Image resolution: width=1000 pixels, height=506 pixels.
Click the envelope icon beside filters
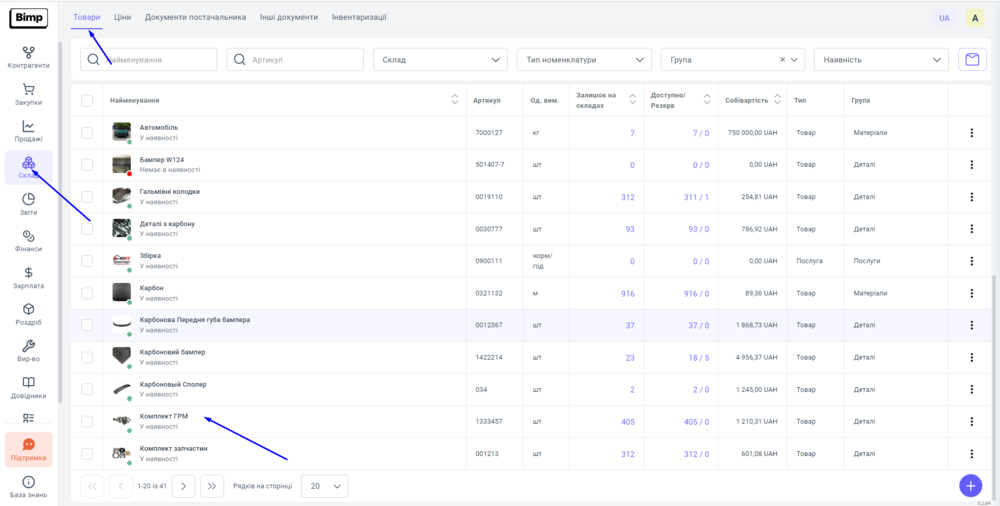[970, 60]
